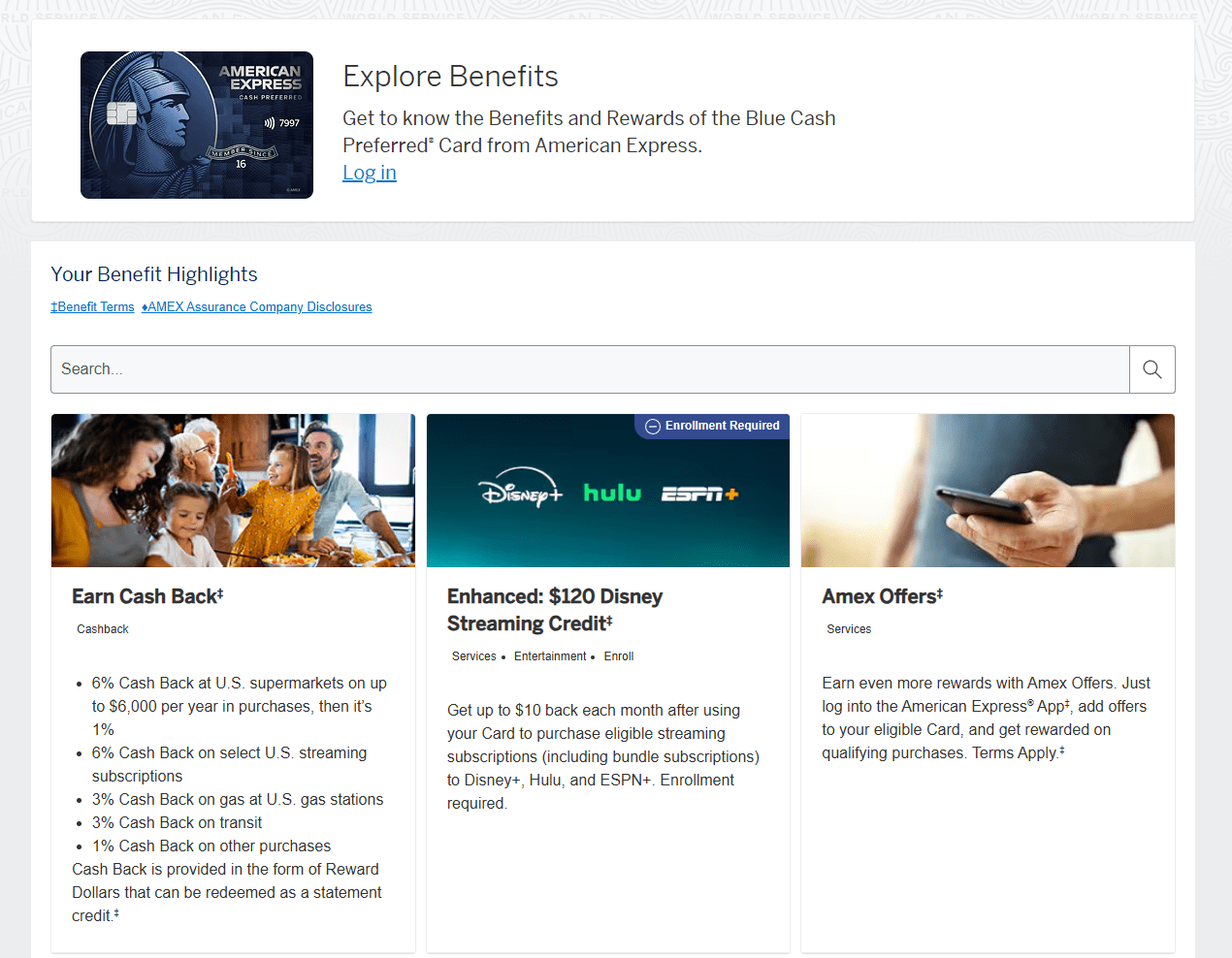Click 'Get up to $10 back each month' description
This screenshot has width=1232, height=958.
tap(603, 757)
